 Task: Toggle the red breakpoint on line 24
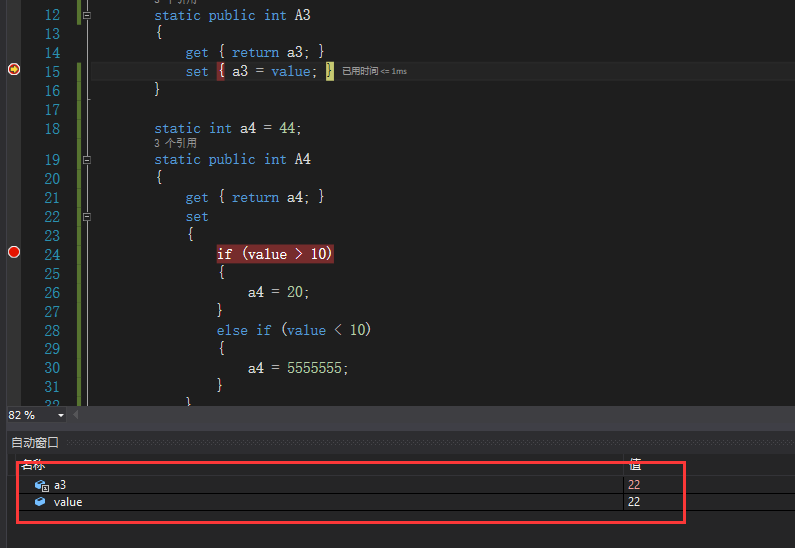14,252
